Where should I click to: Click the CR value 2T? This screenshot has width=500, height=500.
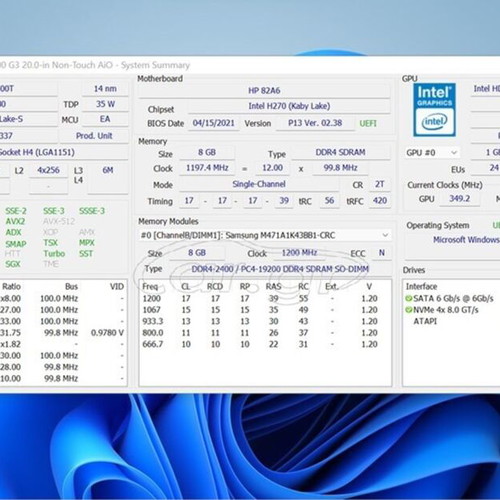pos(380,184)
